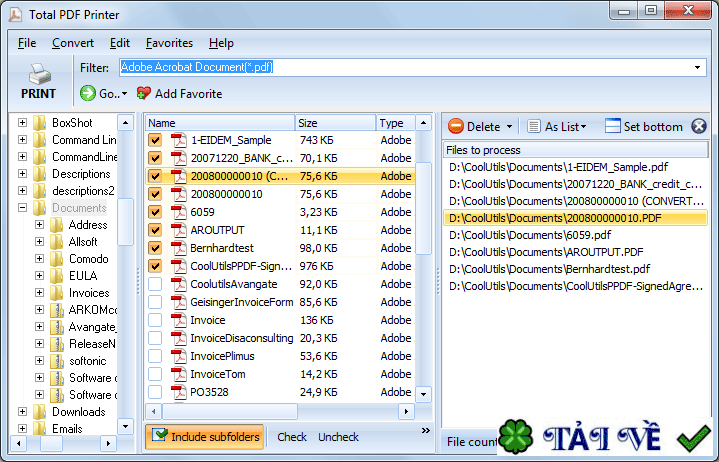Click the BoxShot folder icon
Image resolution: width=719 pixels, height=462 pixels.
click(40, 123)
